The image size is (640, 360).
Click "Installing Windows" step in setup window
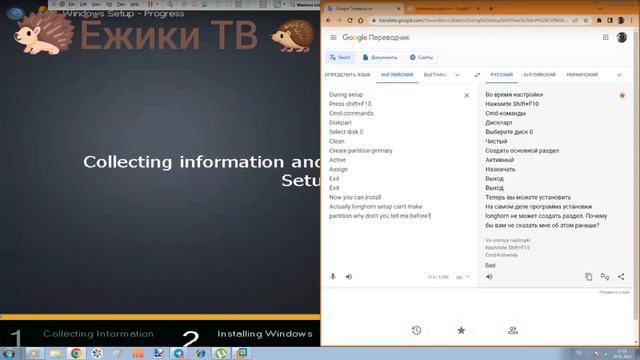point(264,334)
